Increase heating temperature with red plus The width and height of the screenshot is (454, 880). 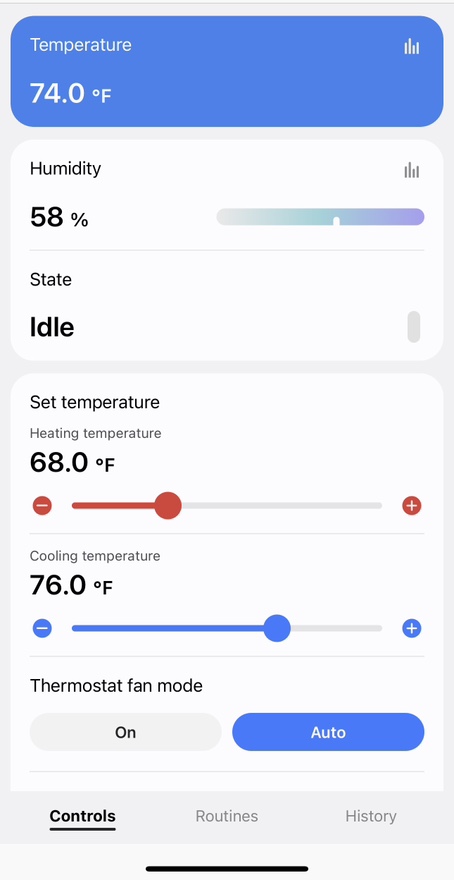(411, 506)
